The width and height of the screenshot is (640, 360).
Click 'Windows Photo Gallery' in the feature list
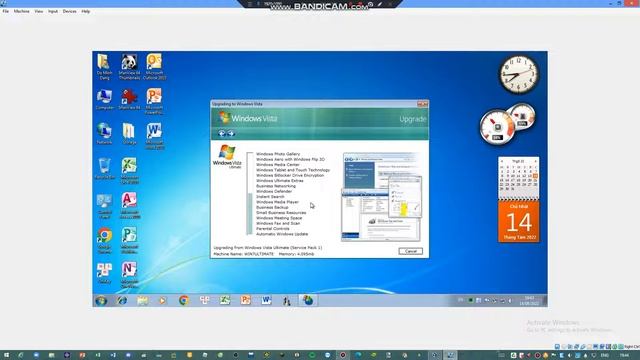coord(278,154)
